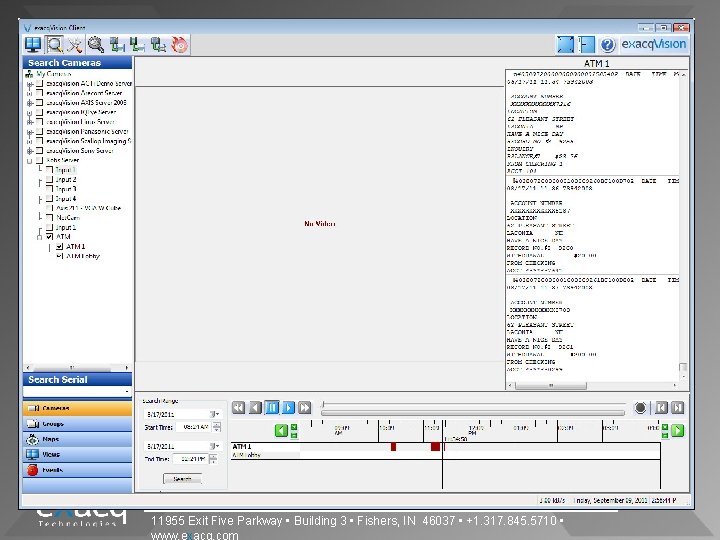Screen dimensions: 720x540
Task: Expand the exacqVision Sony Server node
Action: (30, 151)
